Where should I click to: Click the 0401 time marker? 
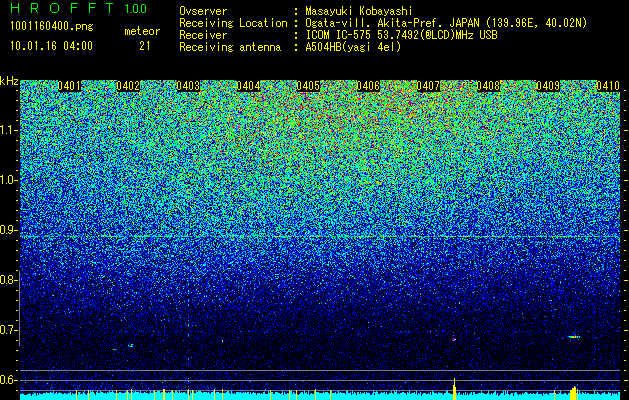69,86
